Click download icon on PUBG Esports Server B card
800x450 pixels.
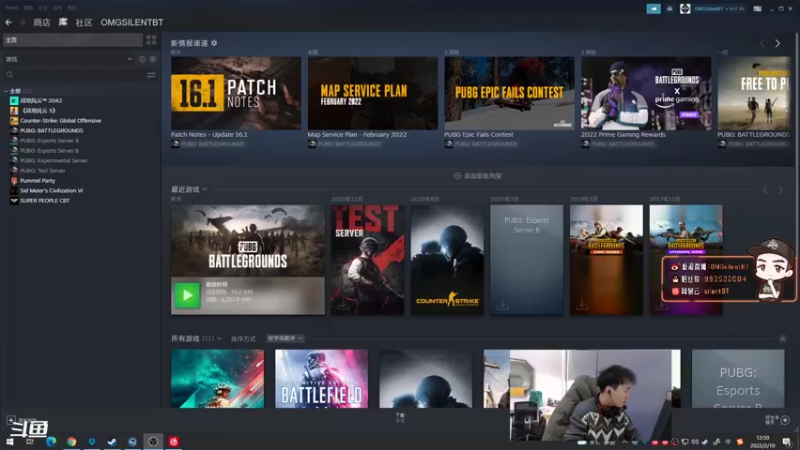point(502,305)
